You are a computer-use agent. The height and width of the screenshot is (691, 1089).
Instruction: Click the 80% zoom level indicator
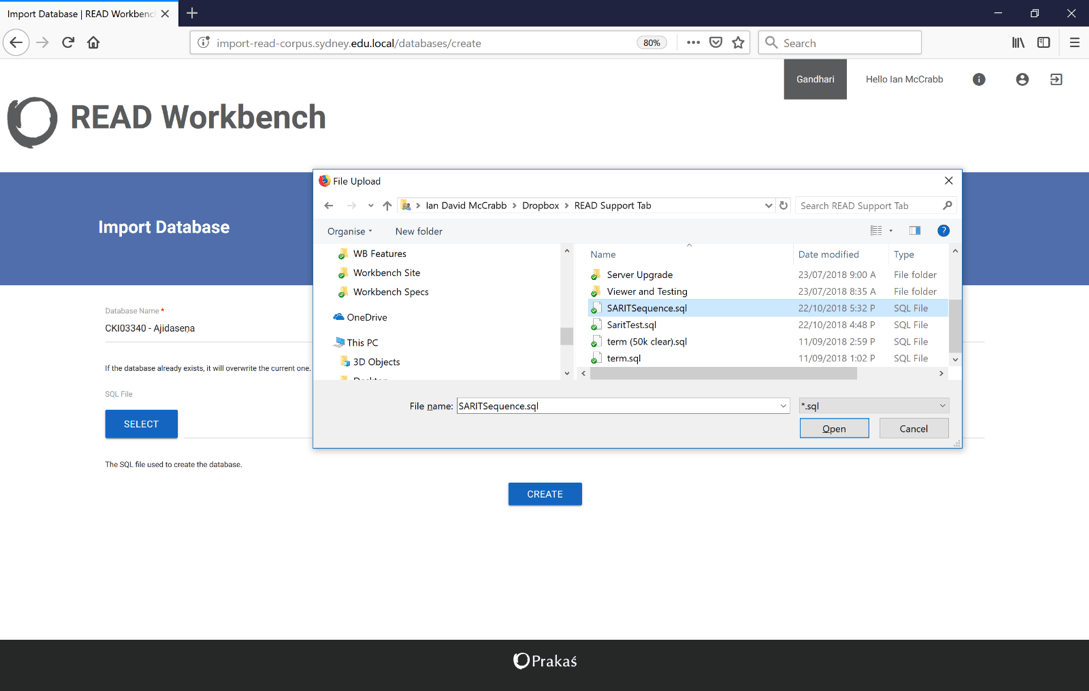(651, 42)
